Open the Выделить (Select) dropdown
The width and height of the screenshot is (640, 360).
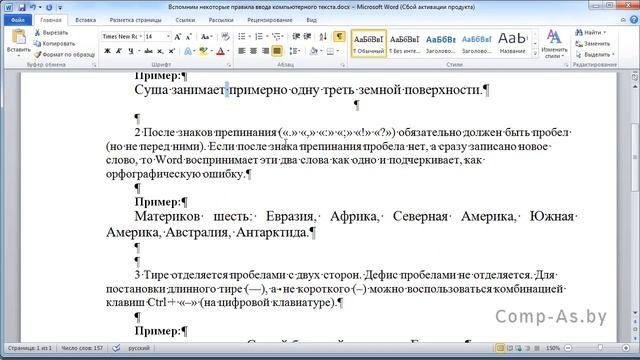coord(595,54)
